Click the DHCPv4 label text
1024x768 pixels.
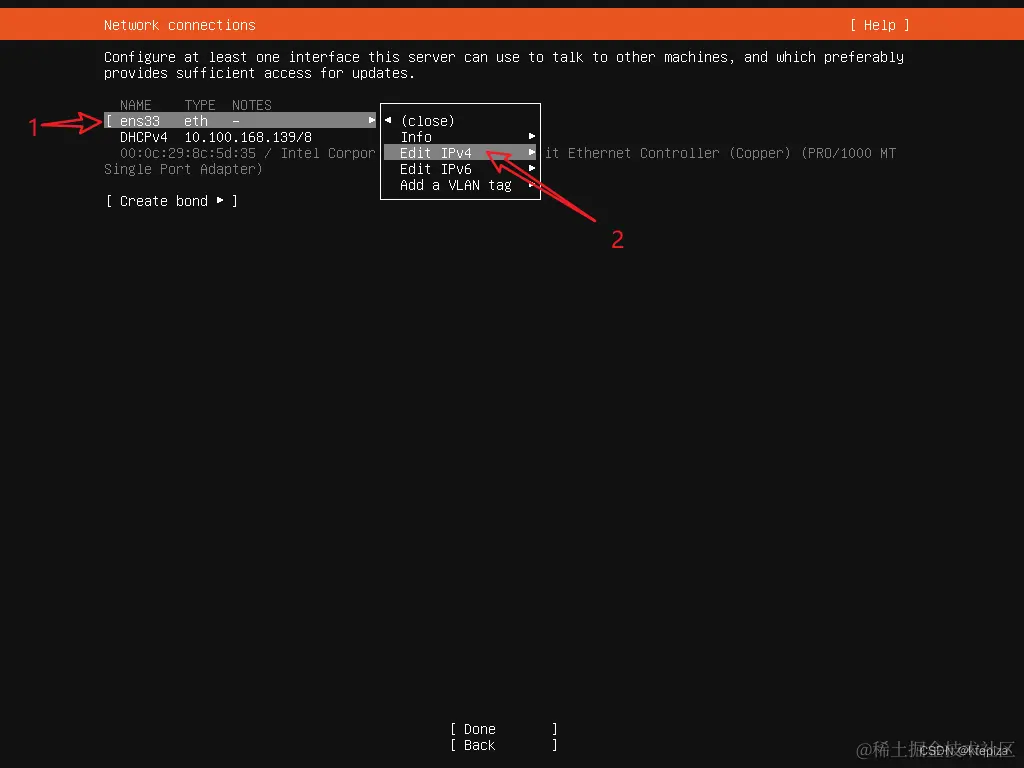point(144,137)
